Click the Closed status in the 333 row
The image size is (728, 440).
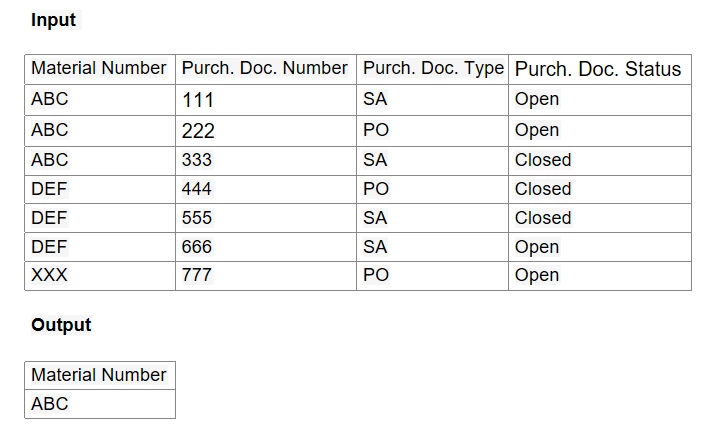coord(600,161)
